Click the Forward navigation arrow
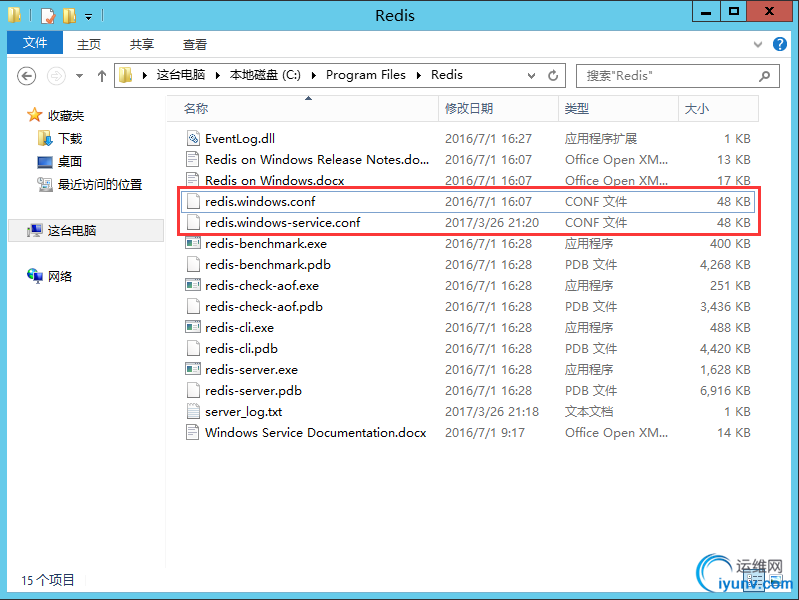The width and height of the screenshot is (799, 600). (x=56, y=76)
